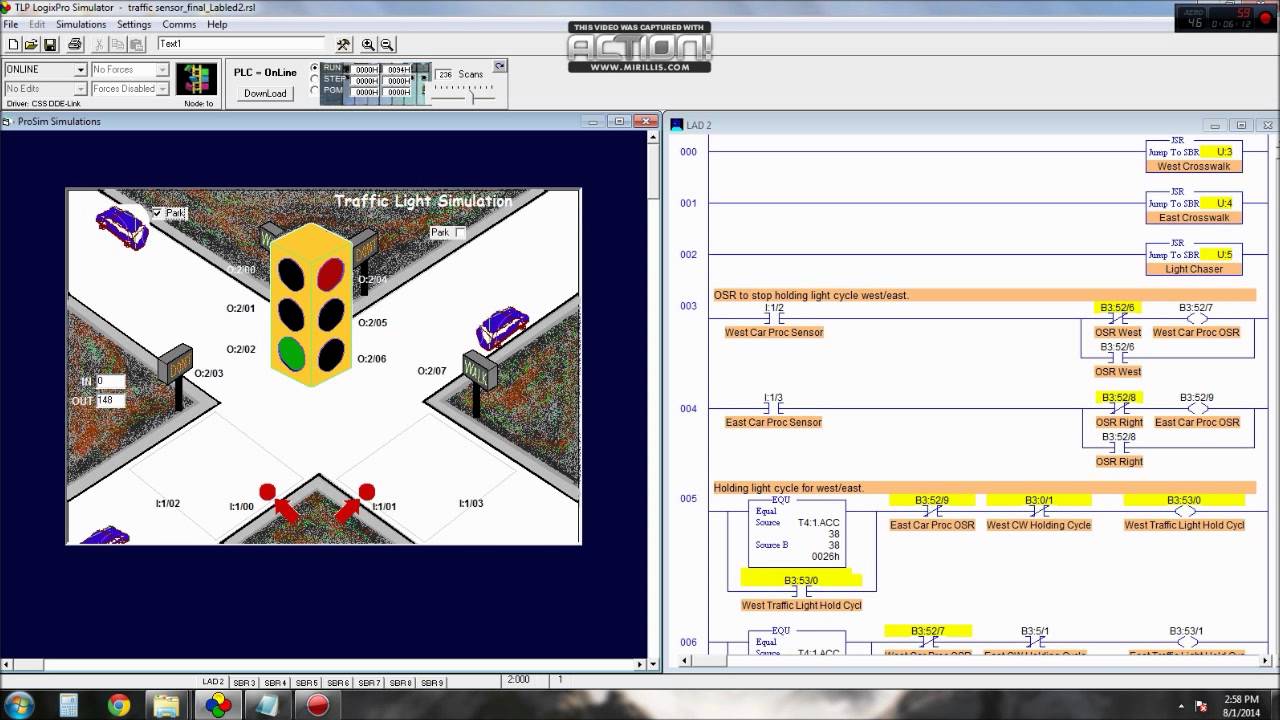This screenshot has width=1280, height=720.
Task: Click the Scans count field
Action: (445, 74)
